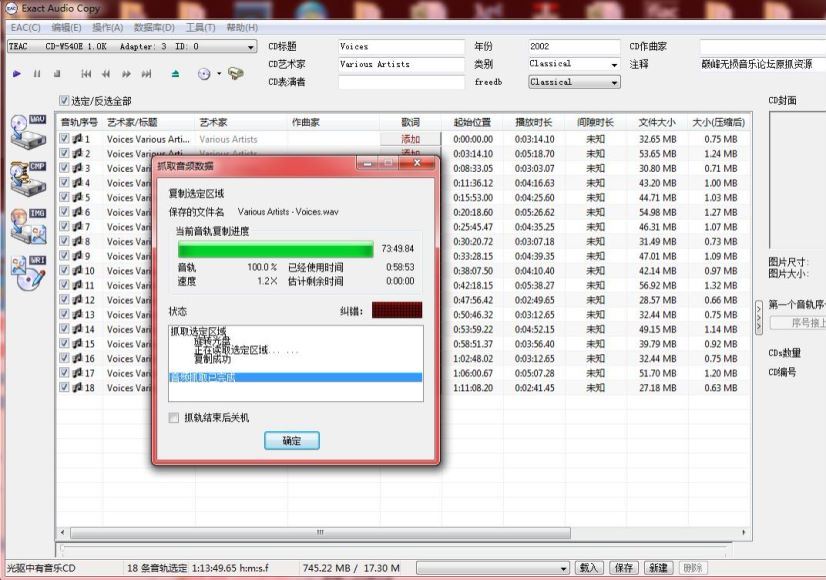Click the WAV copy tracks icon

(x=29, y=131)
